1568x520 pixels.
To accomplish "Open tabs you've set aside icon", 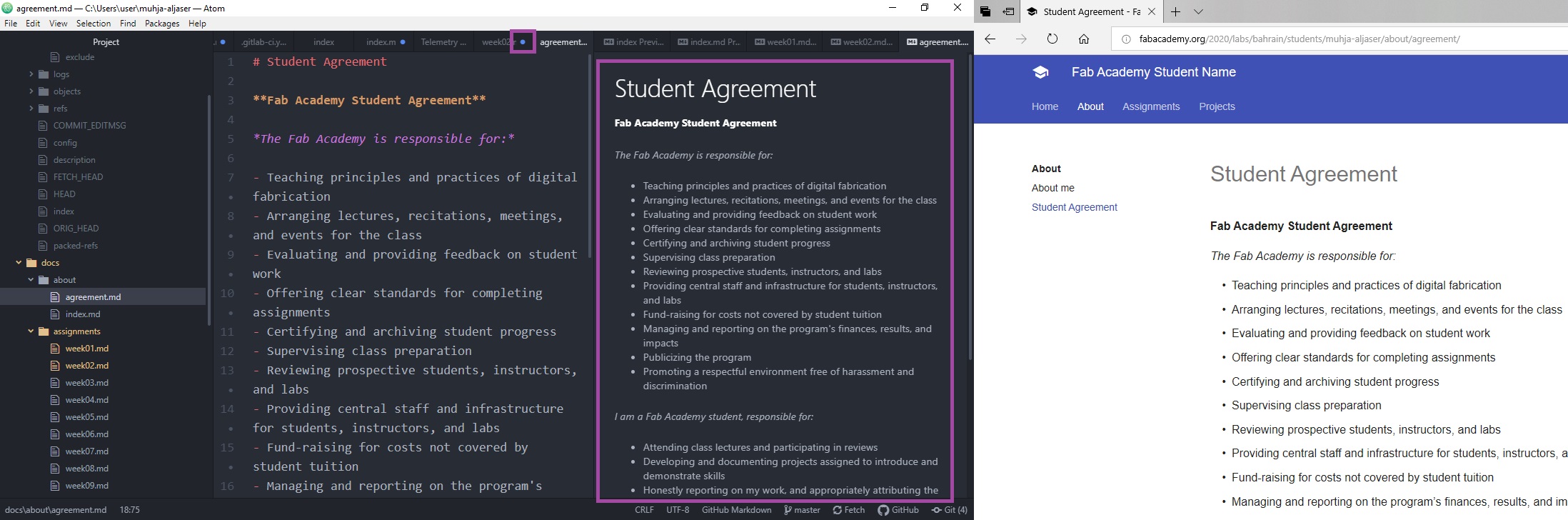I will 985,11.
